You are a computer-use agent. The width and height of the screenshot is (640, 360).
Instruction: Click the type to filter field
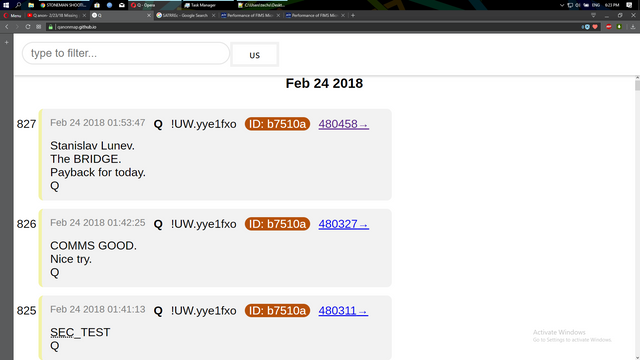126,53
